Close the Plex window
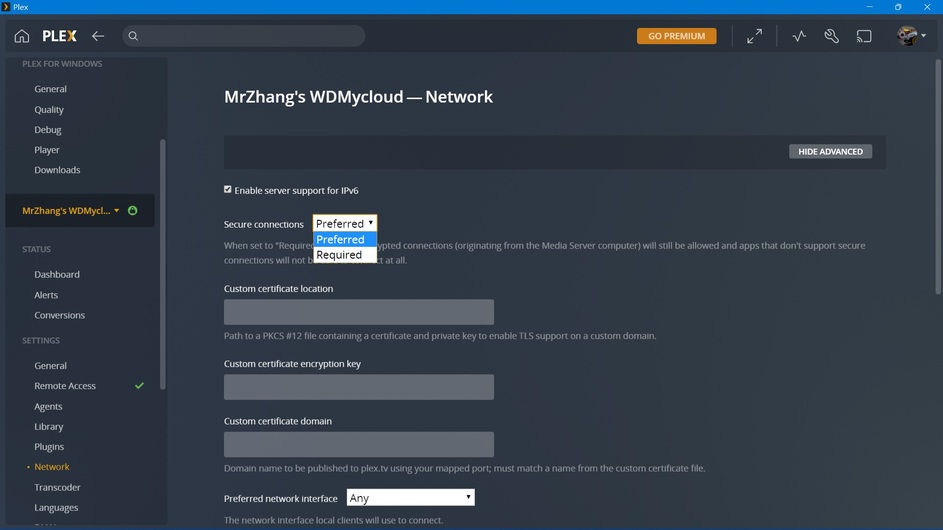This screenshot has width=943, height=530. coord(927,7)
